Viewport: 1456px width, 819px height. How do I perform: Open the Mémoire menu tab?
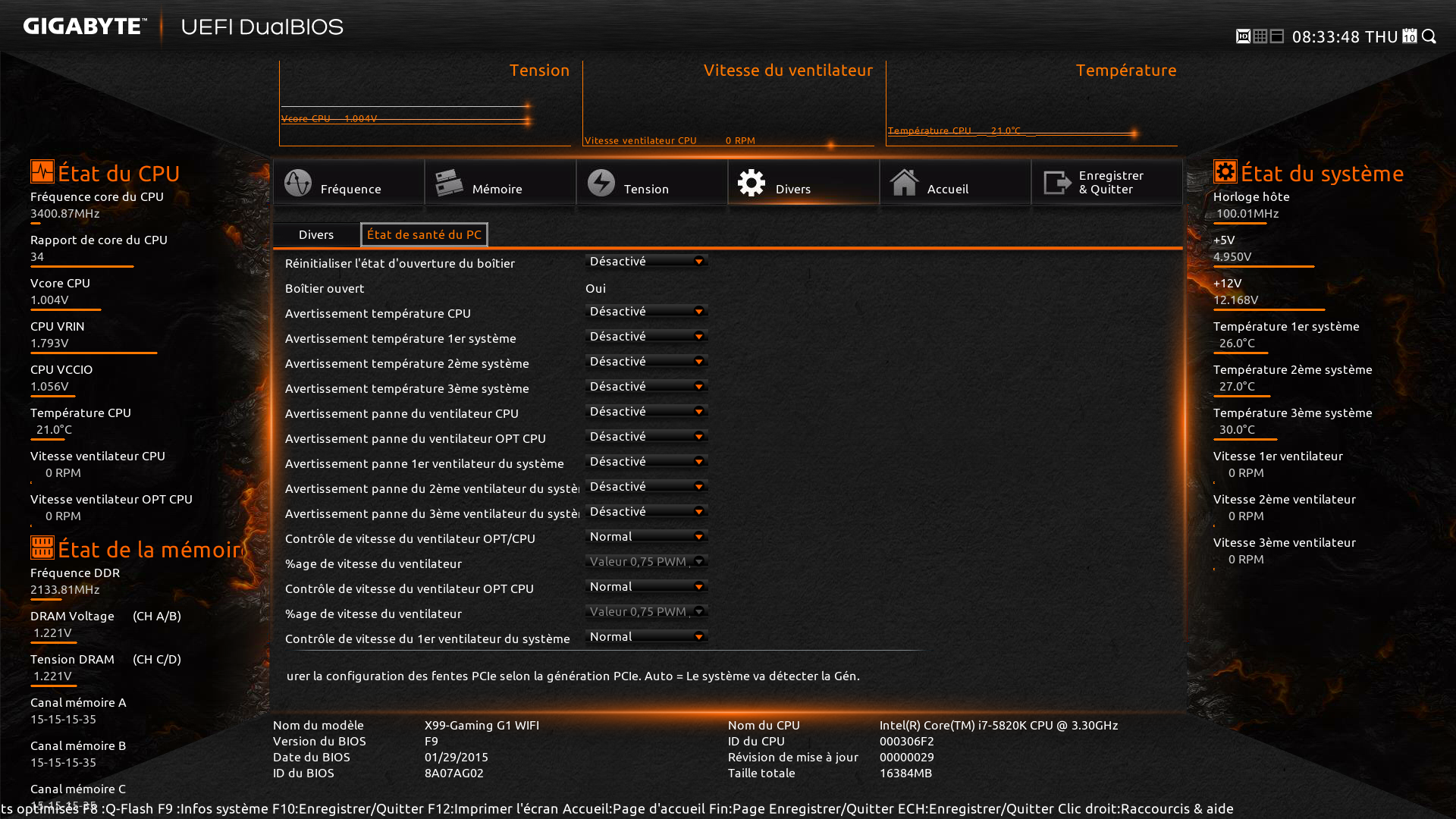(x=500, y=182)
